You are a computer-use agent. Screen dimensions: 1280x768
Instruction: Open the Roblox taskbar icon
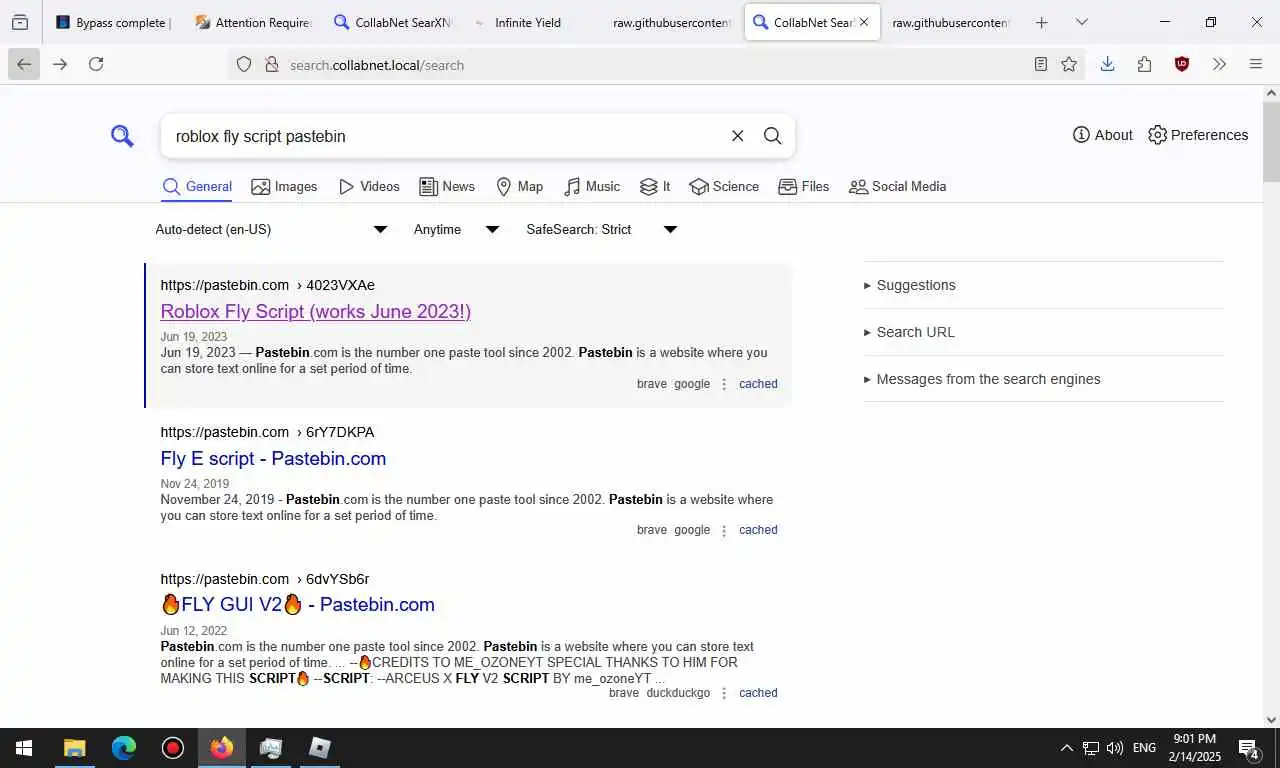[x=320, y=748]
